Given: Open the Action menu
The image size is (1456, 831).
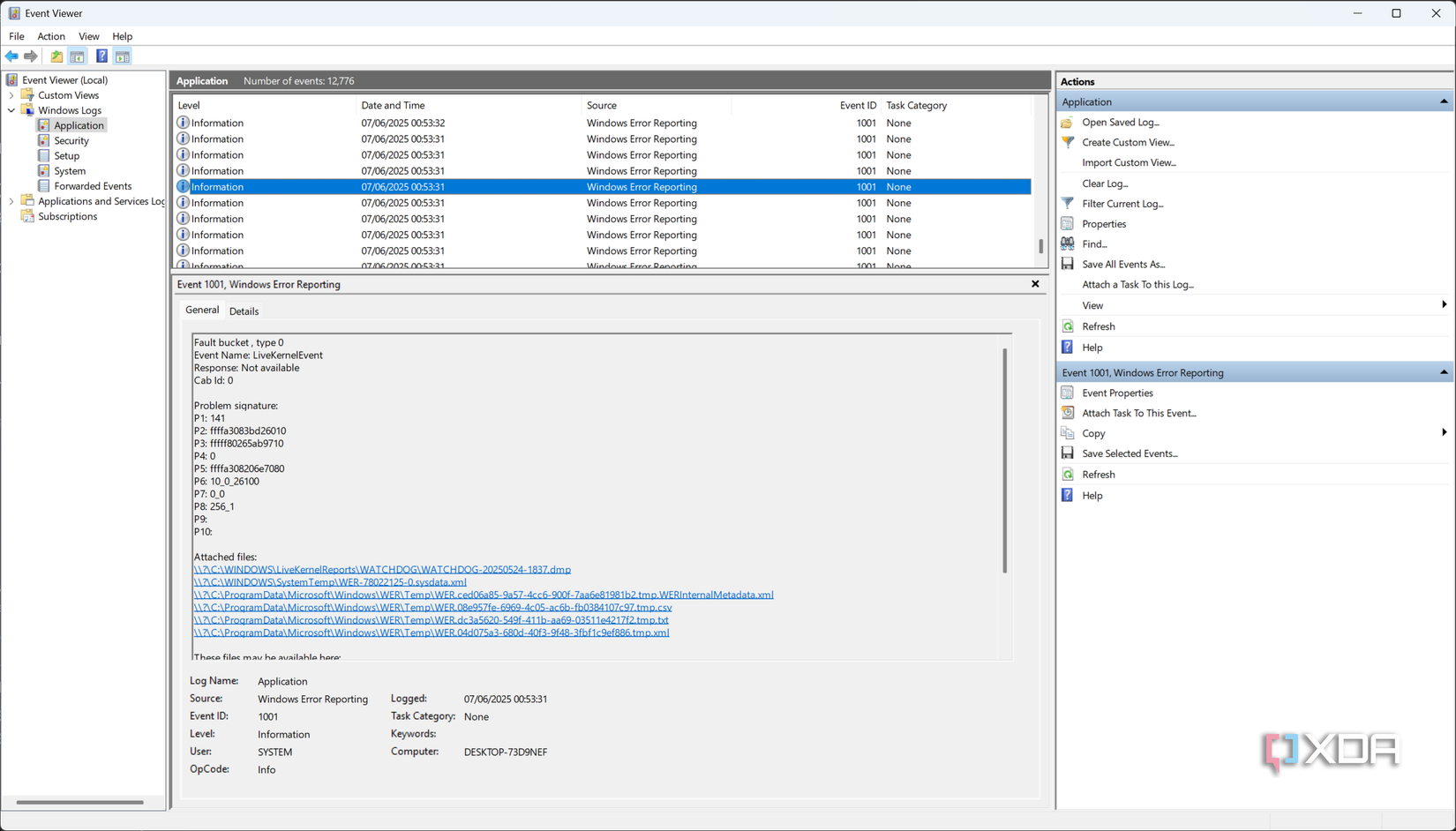Looking at the screenshot, I should pos(50,36).
